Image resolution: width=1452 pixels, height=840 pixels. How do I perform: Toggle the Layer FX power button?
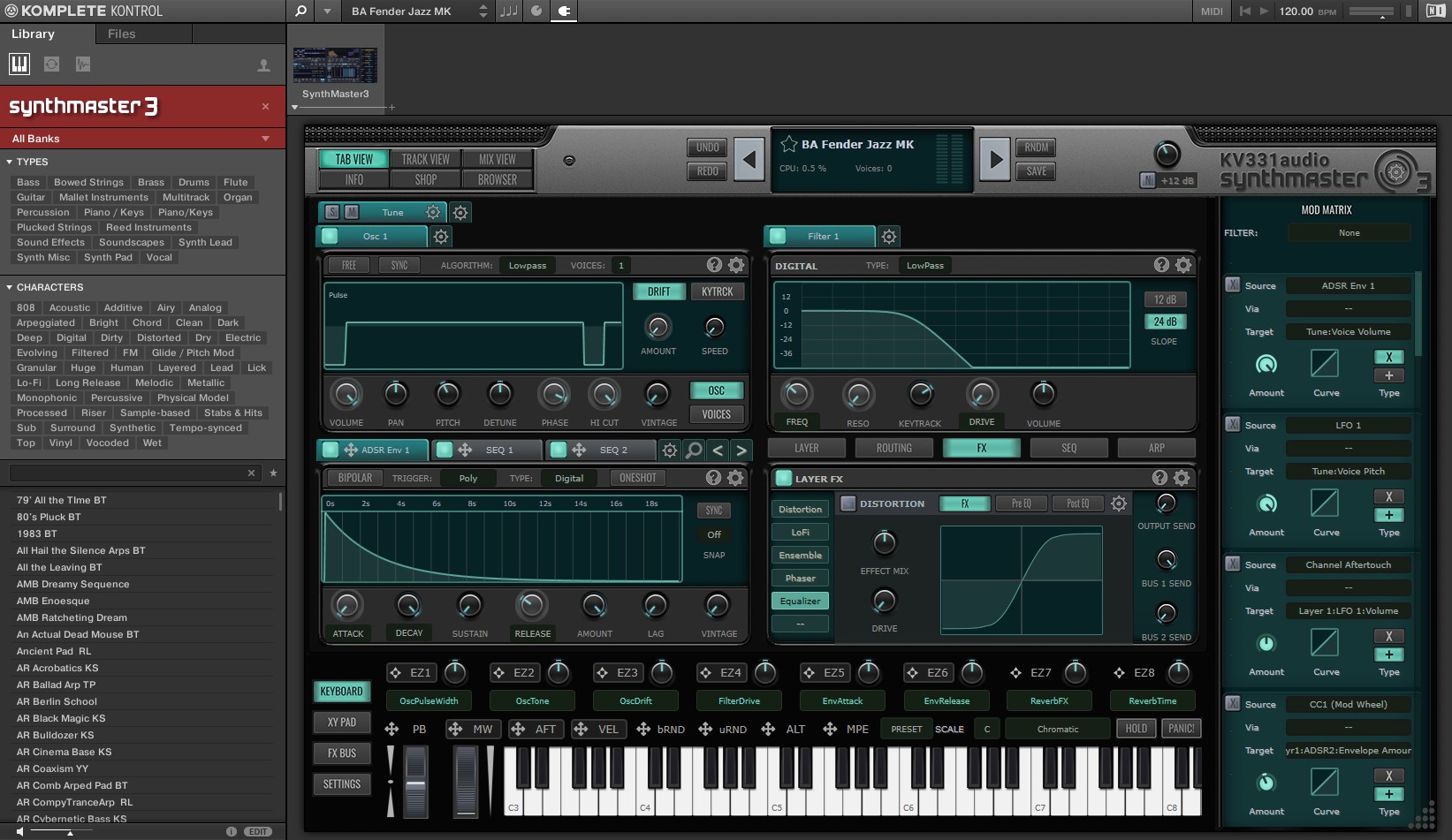[783, 478]
